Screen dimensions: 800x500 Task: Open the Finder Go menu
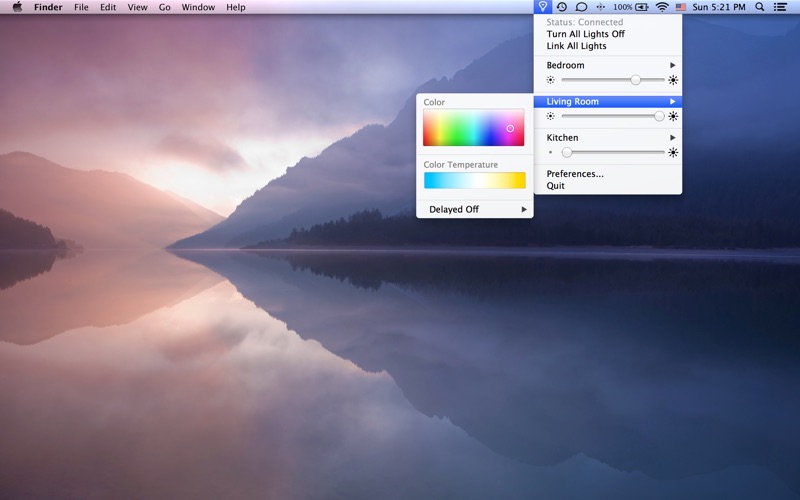[164, 7]
